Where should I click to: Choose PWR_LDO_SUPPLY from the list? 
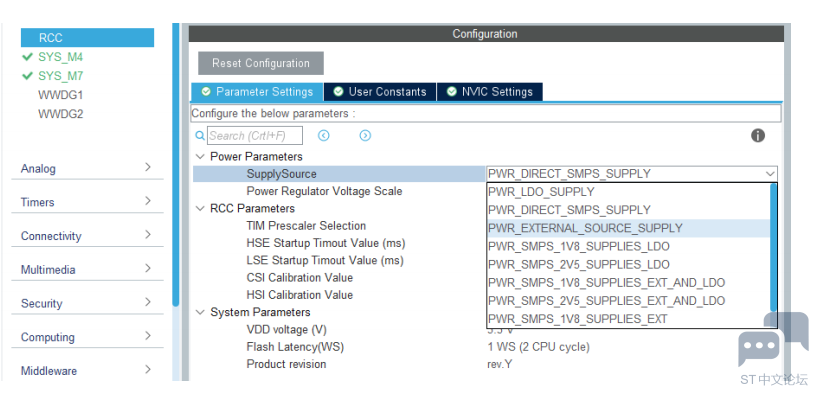coord(628,192)
